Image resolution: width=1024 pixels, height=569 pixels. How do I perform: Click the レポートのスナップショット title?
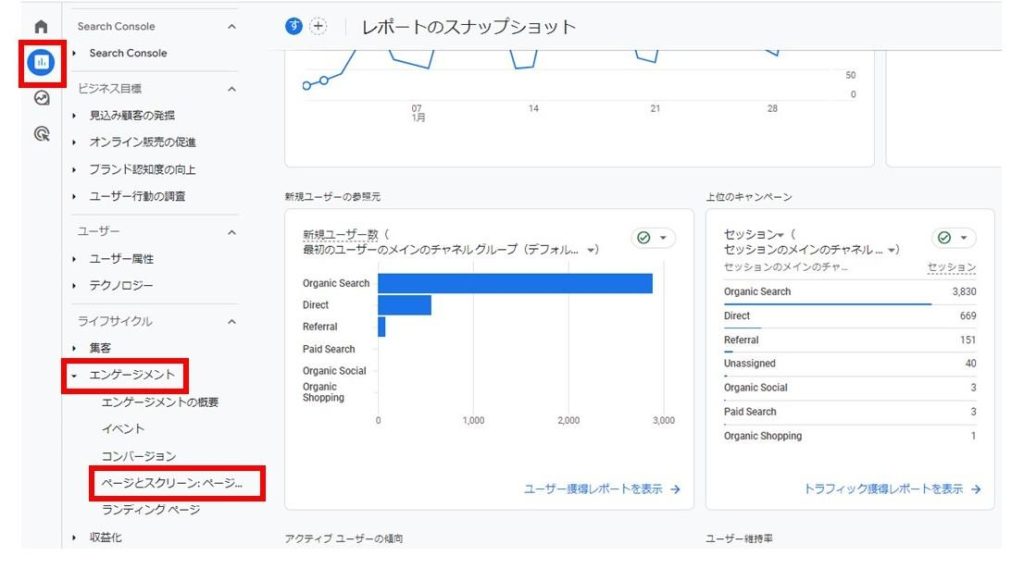tap(468, 27)
